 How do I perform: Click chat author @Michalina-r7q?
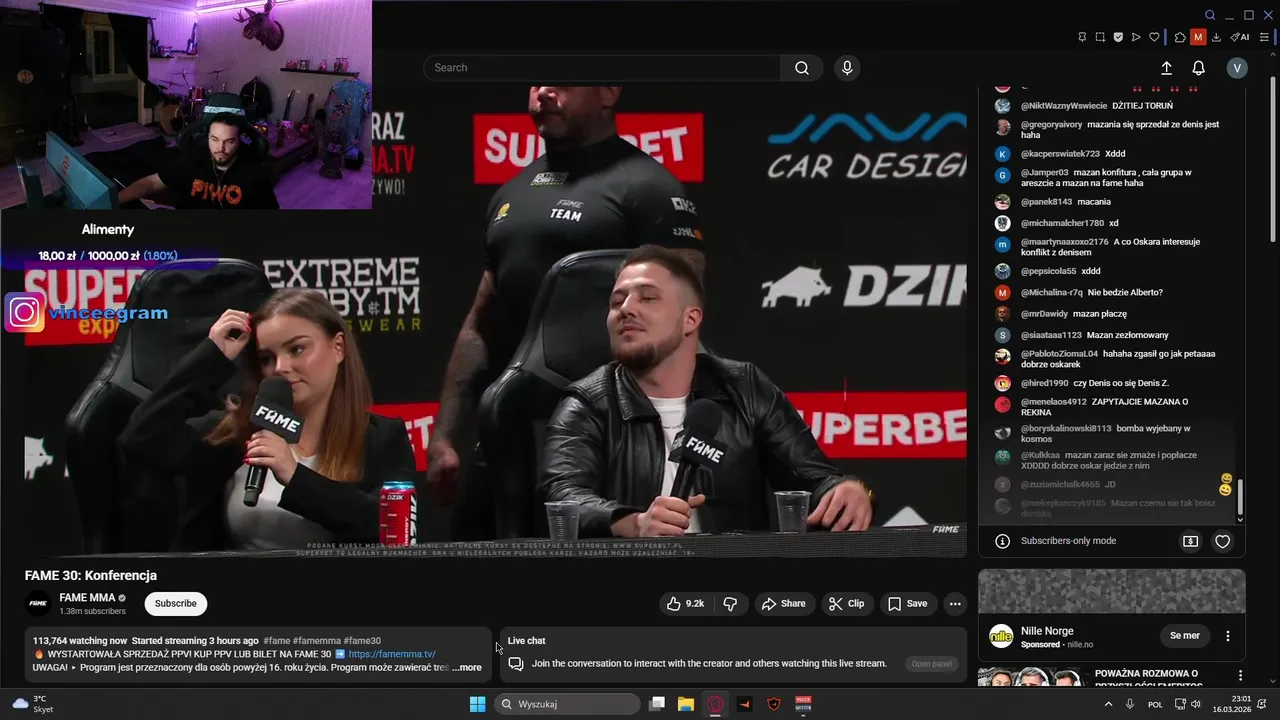pyautogui.click(x=1052, y=293)
